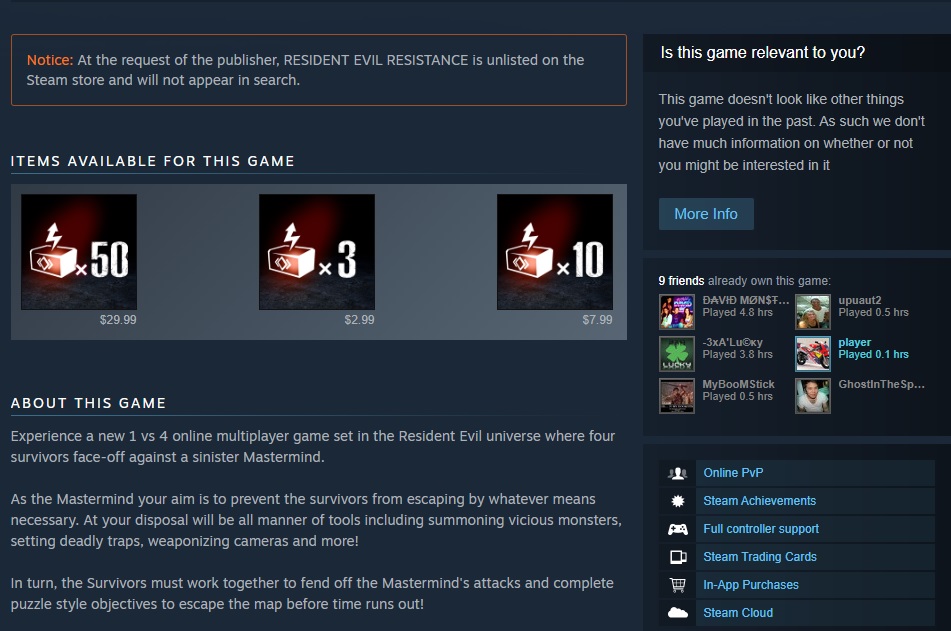951x631 pixels.
Task: Open the friend profile named player
Action: (x=855, y=342)
